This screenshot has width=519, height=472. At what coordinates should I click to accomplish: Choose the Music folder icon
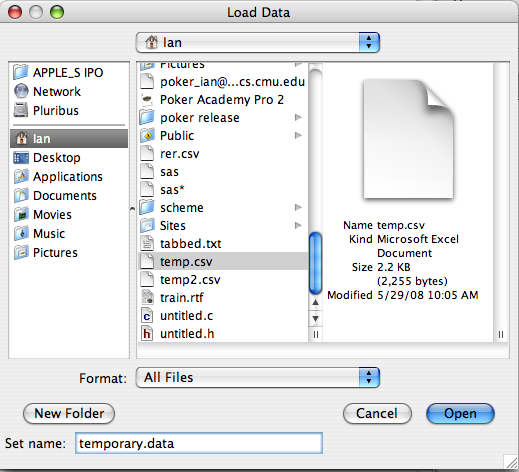[21, 233]
